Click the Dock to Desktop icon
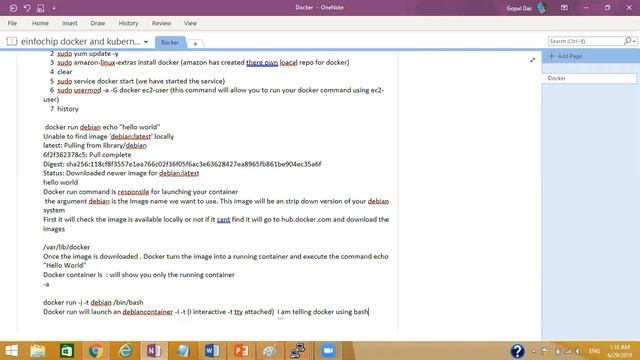 [40, 8]
